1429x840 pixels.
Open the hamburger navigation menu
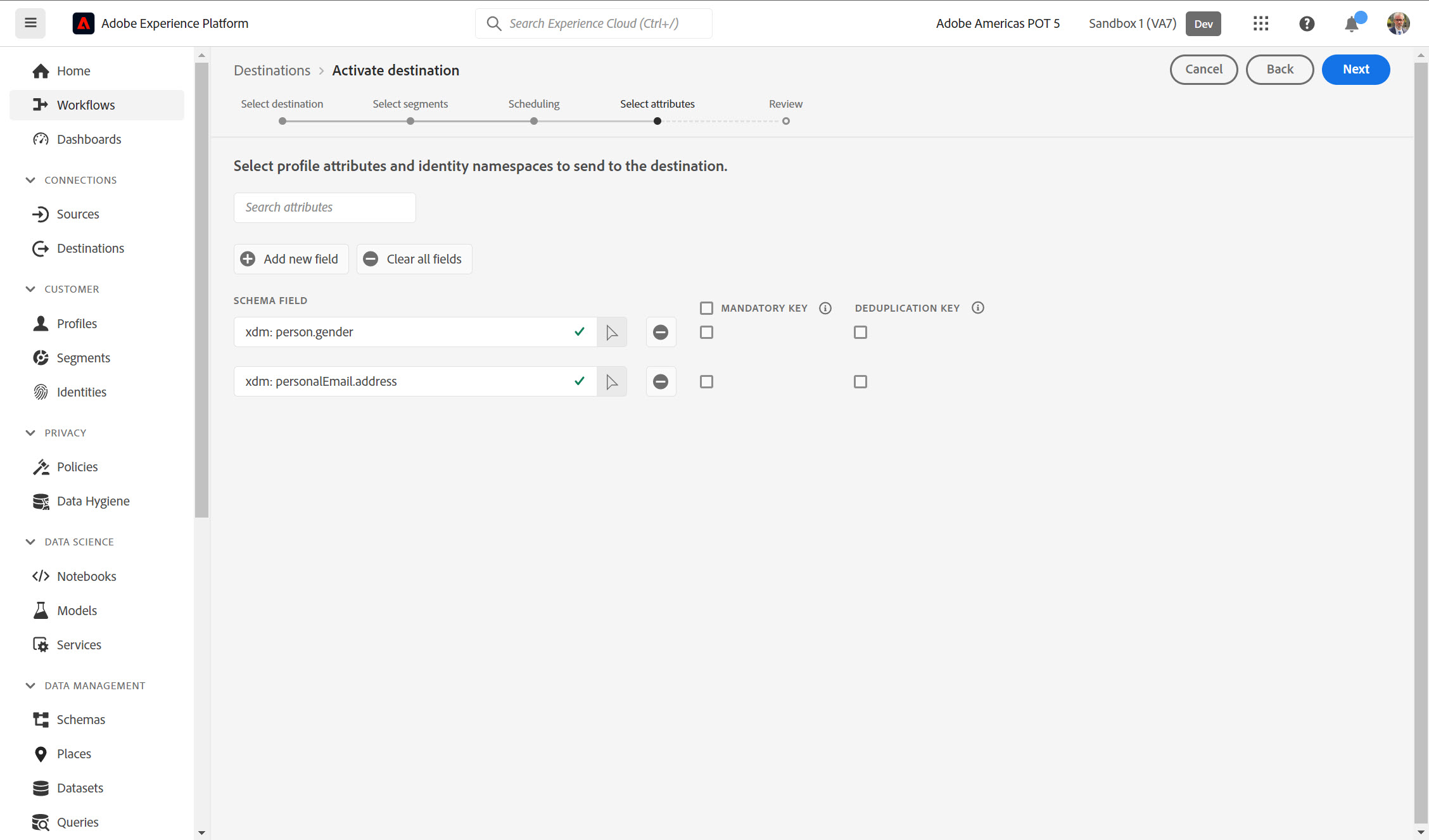(x=30, y=23)
